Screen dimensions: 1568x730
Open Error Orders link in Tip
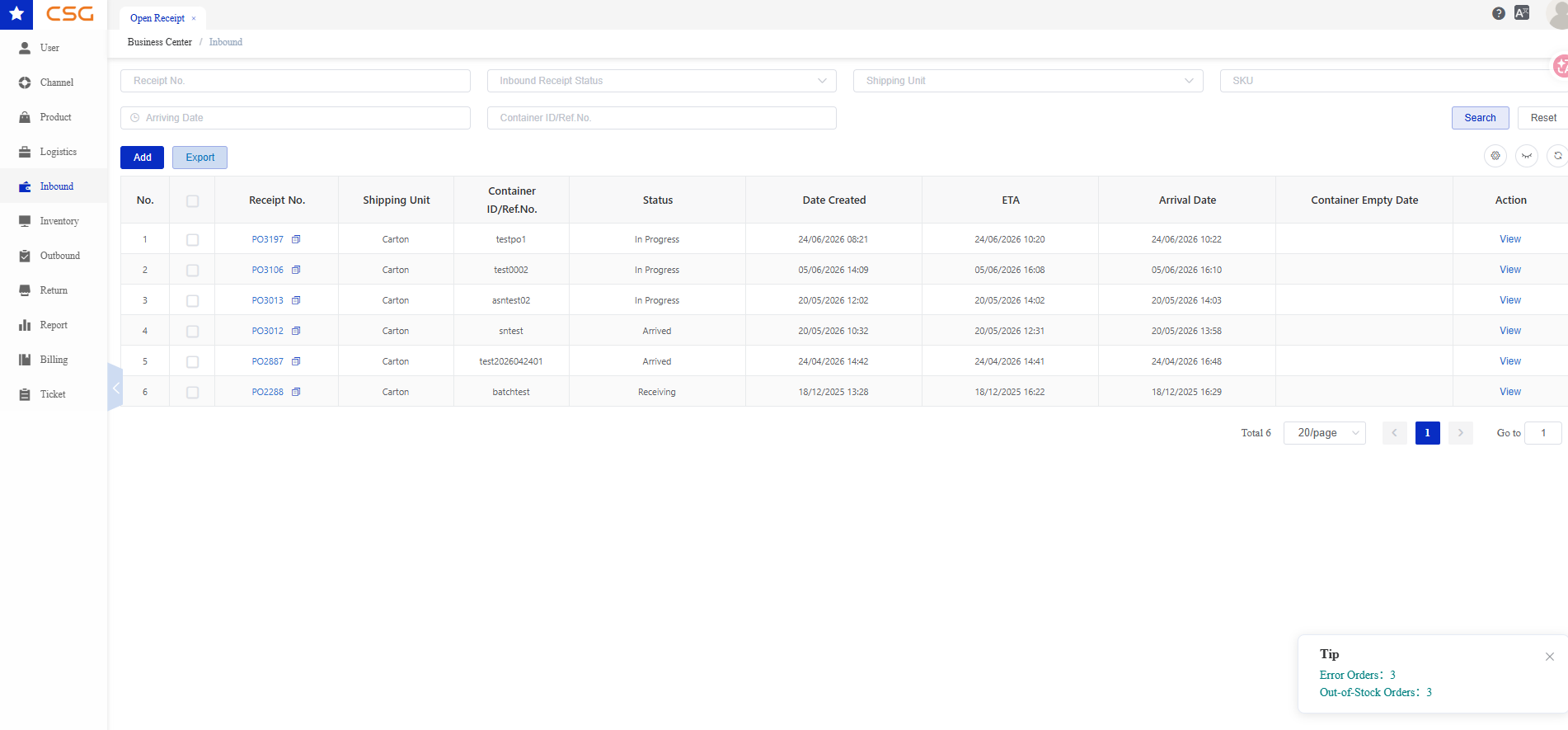point(1358,675)
